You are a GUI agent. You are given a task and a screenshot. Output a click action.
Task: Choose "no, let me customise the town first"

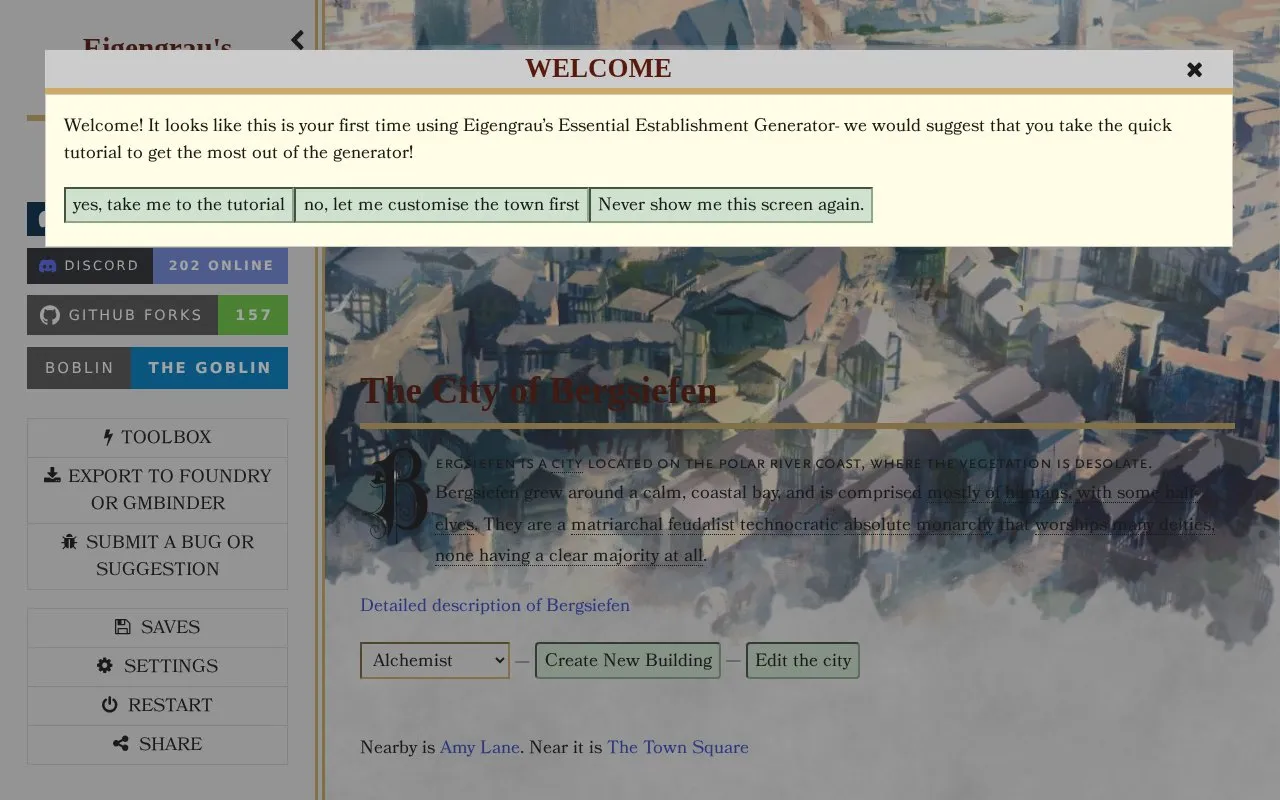click(x=442, y=205)
